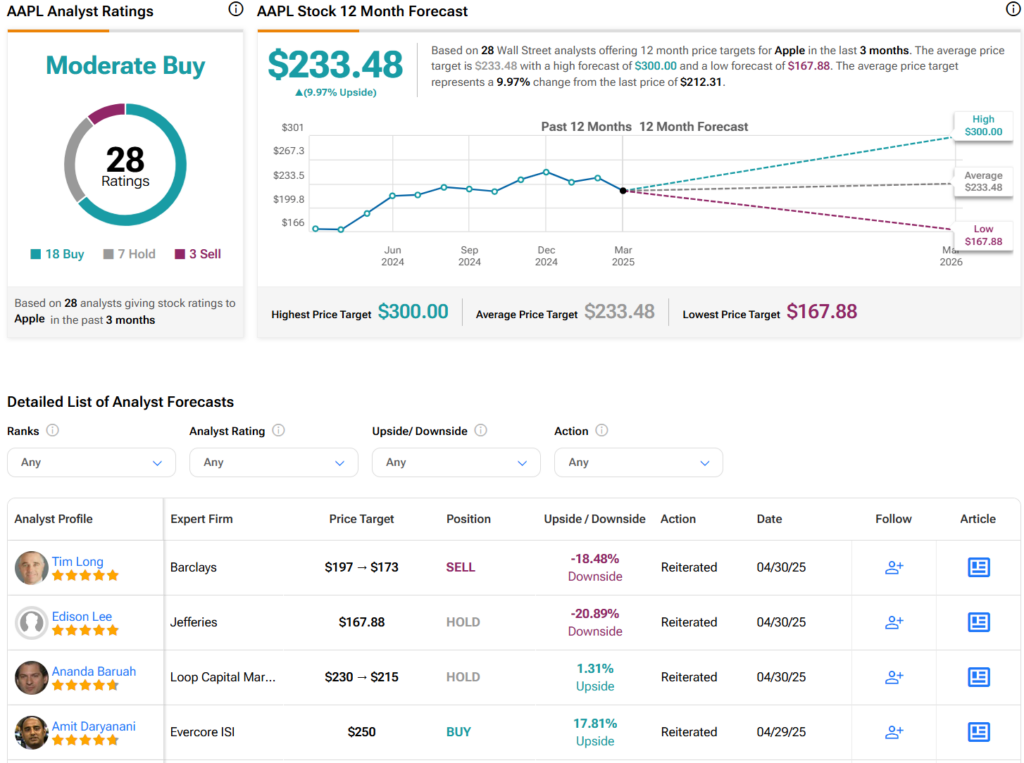Viewport: 1024px width, 763px height.
Task: Click Amit Daryanani's profile photo
Action: (x=31, y=732)
